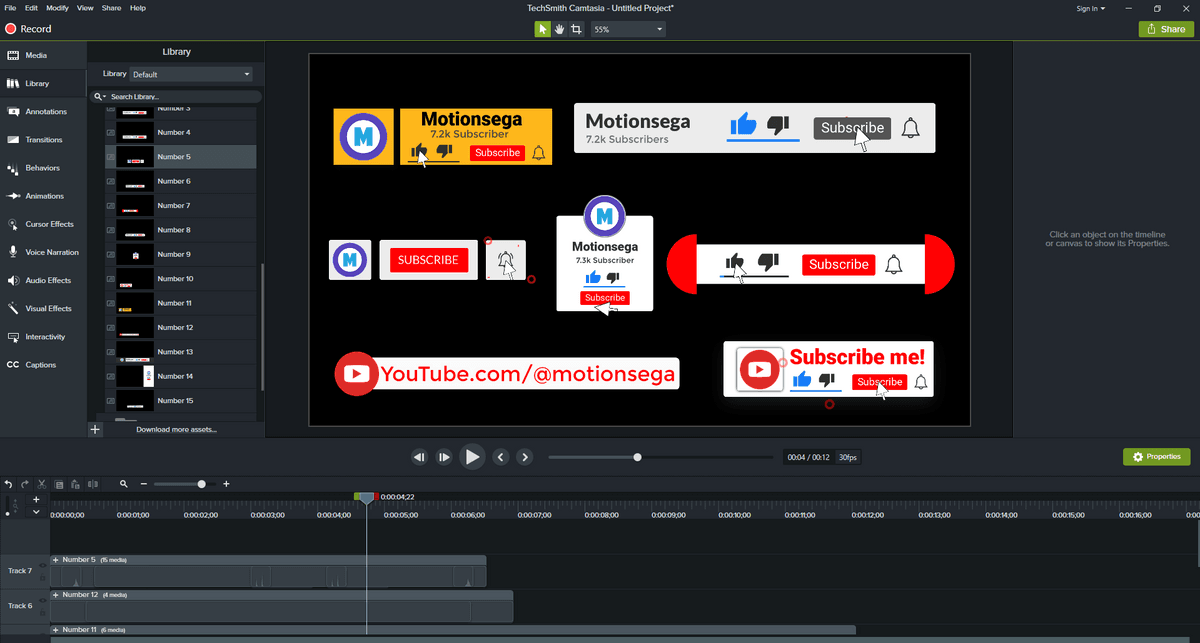This screenshot has height=643, width=1200.
Task: Open the Cursor Effects panel
Action: click(x=43, y=224)
